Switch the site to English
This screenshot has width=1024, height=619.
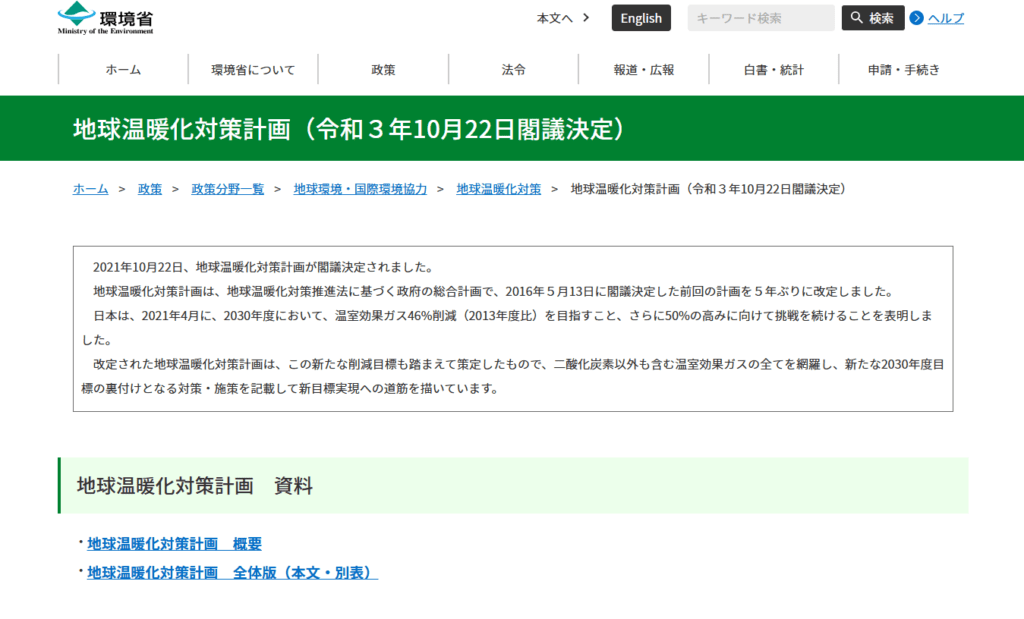641,18
